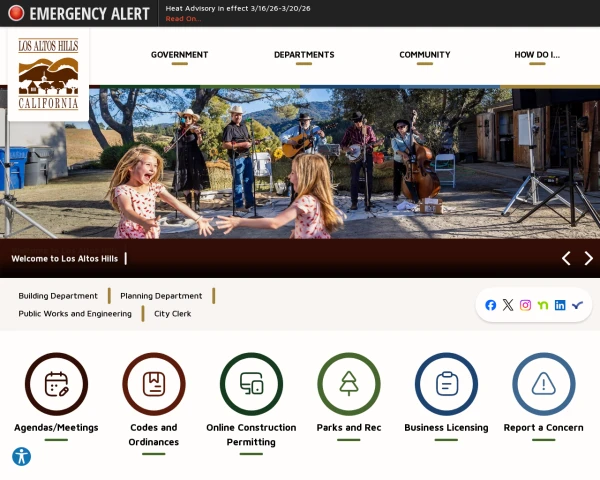Viewport: 600px width, 480px height.
Task: Open the accessibility options icon
Action: pos(21,457)
